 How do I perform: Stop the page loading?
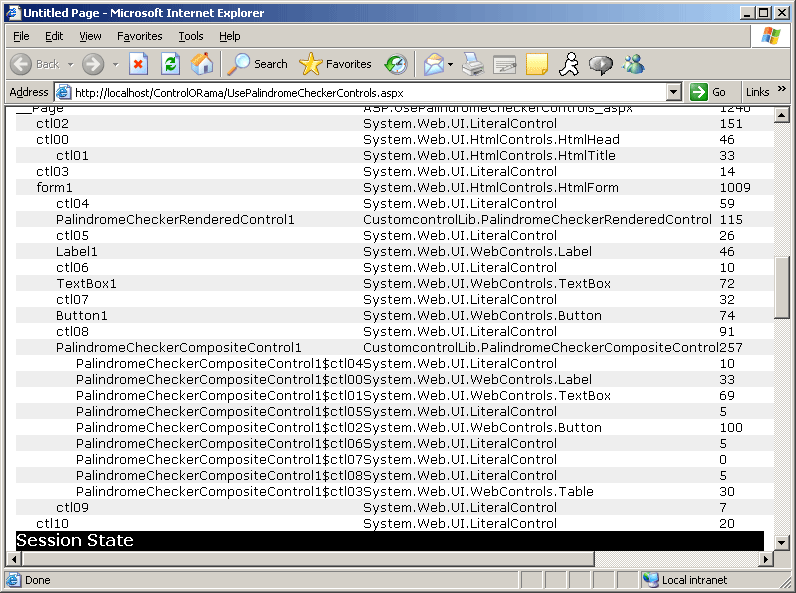(138, 64)
